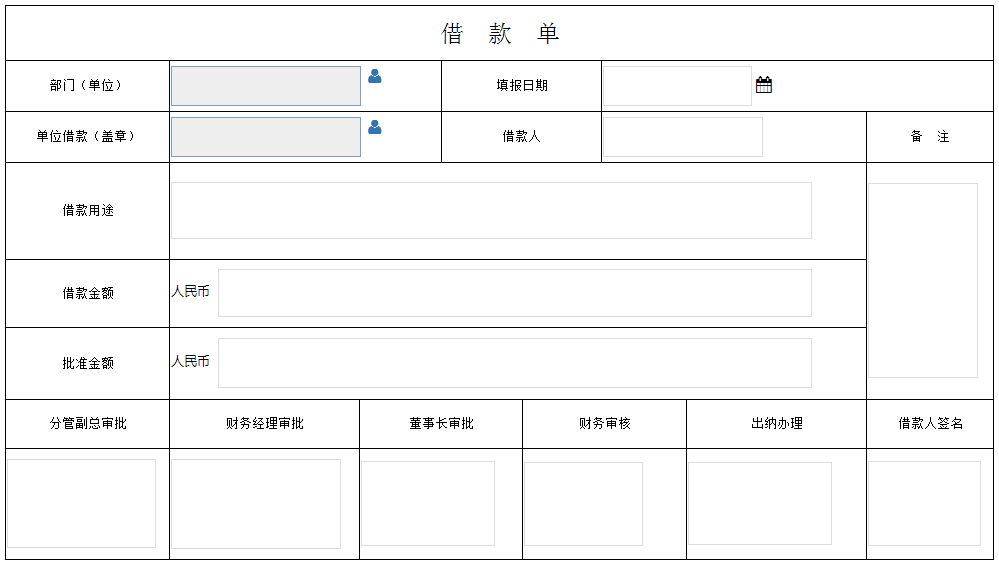The height and width of the screenshot is (567, 999).
Task: Click the 填报日期 label cell
Action: 522,85
